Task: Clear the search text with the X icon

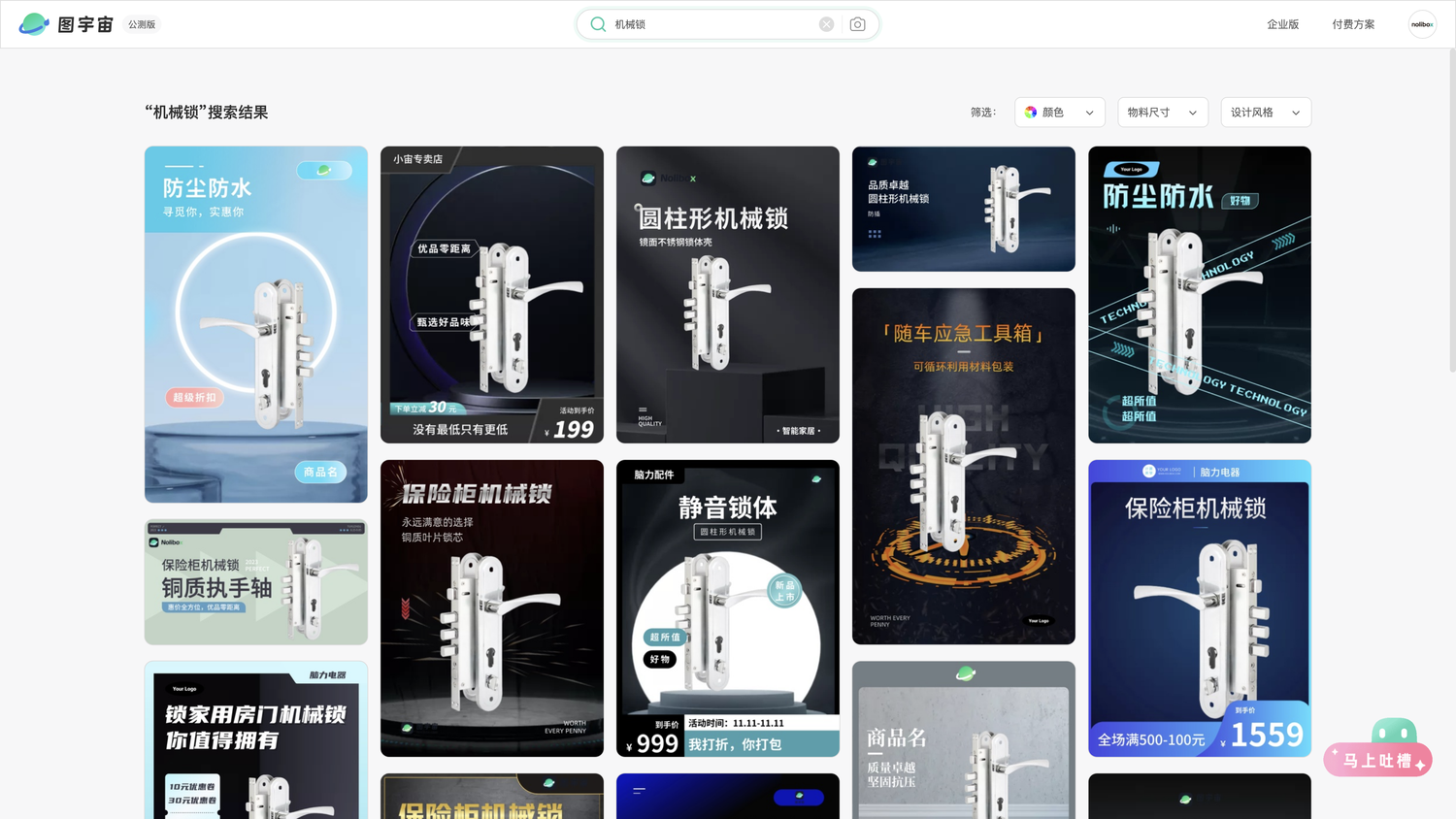Action: point(826,24)
